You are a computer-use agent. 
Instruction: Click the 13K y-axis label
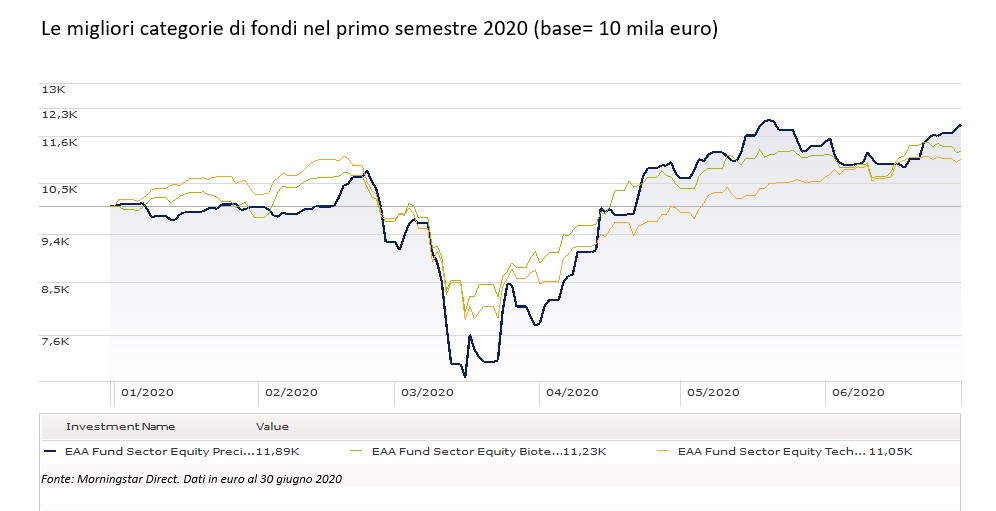point(53,89)
